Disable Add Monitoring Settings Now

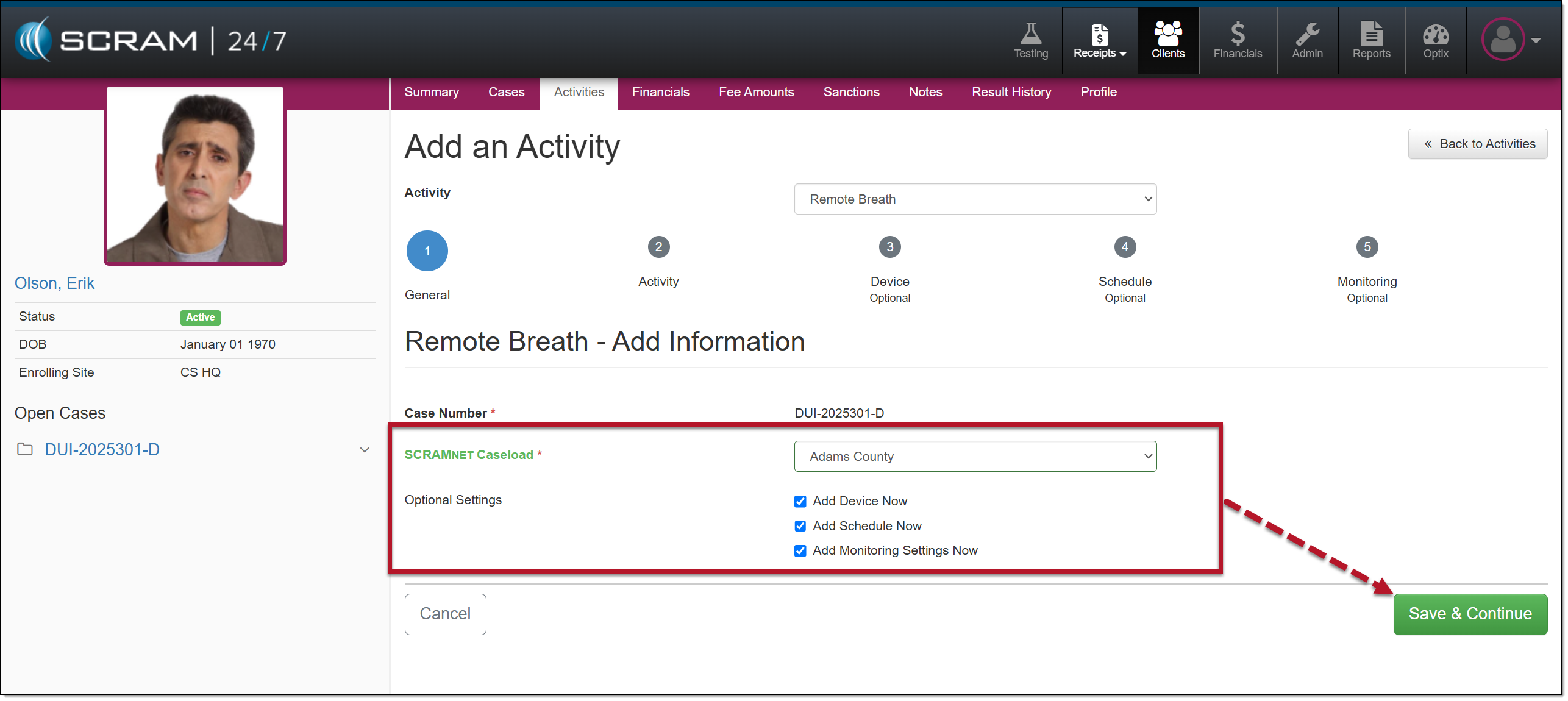point(800,550)
